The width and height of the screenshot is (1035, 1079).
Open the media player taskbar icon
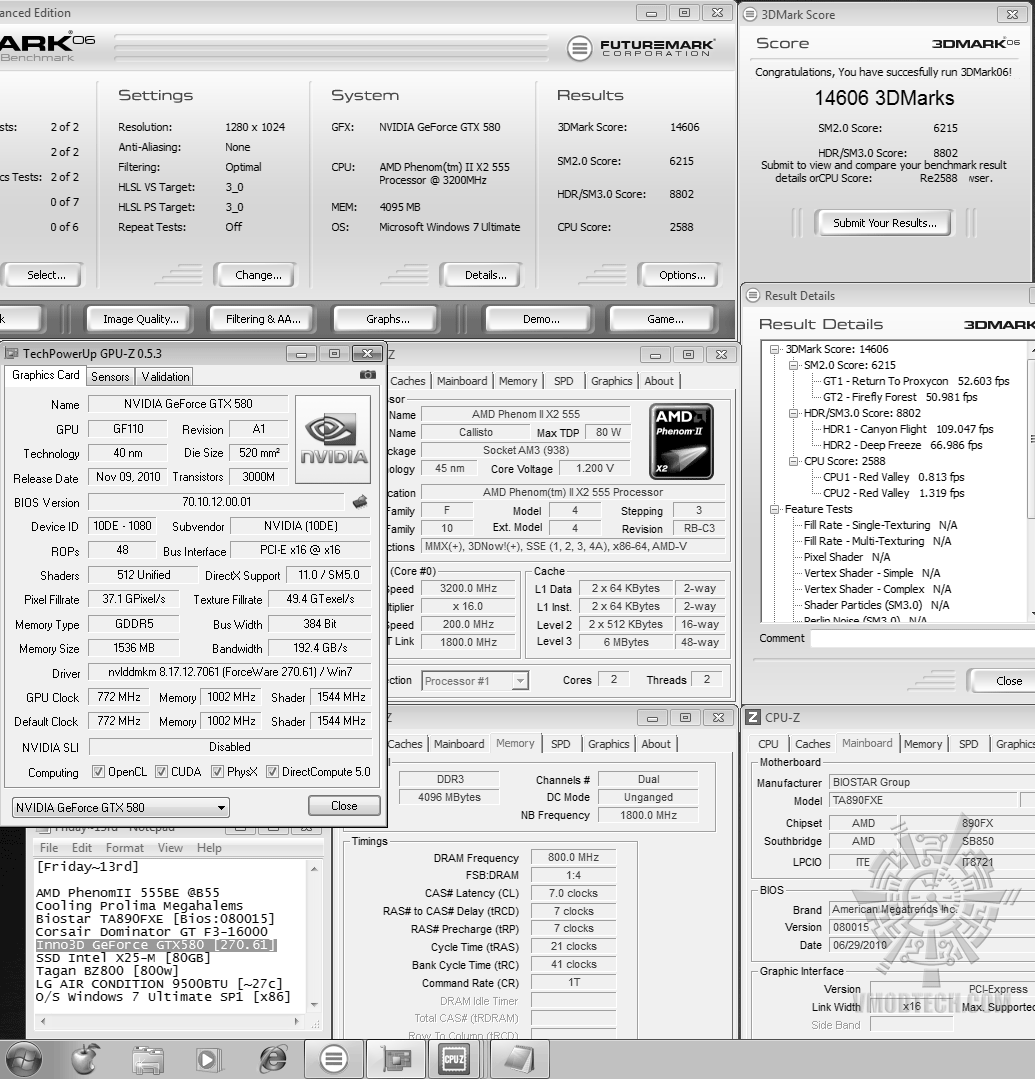tap(209, 1060)
